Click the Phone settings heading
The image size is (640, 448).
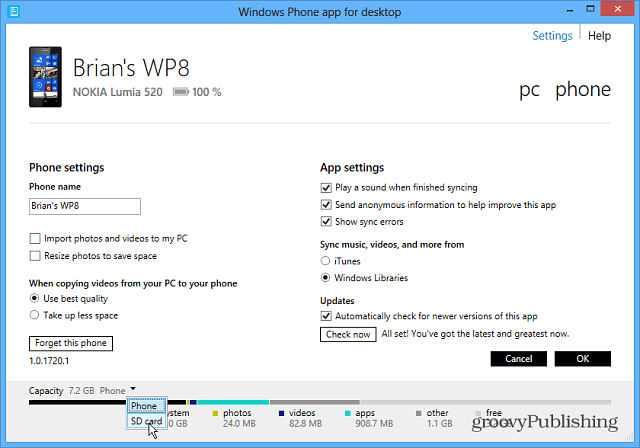point(67,167)
